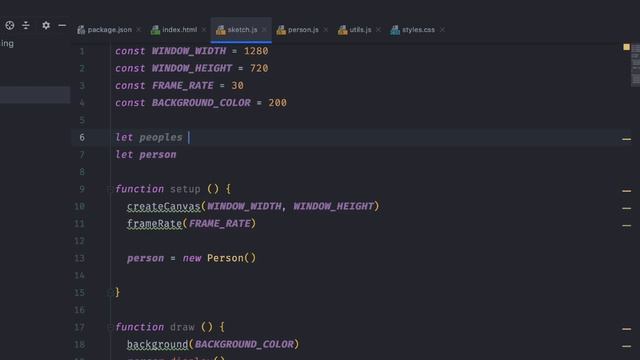
Task: Click FRAME_RATE constant on line 3
Action: (x=182, y=86)
